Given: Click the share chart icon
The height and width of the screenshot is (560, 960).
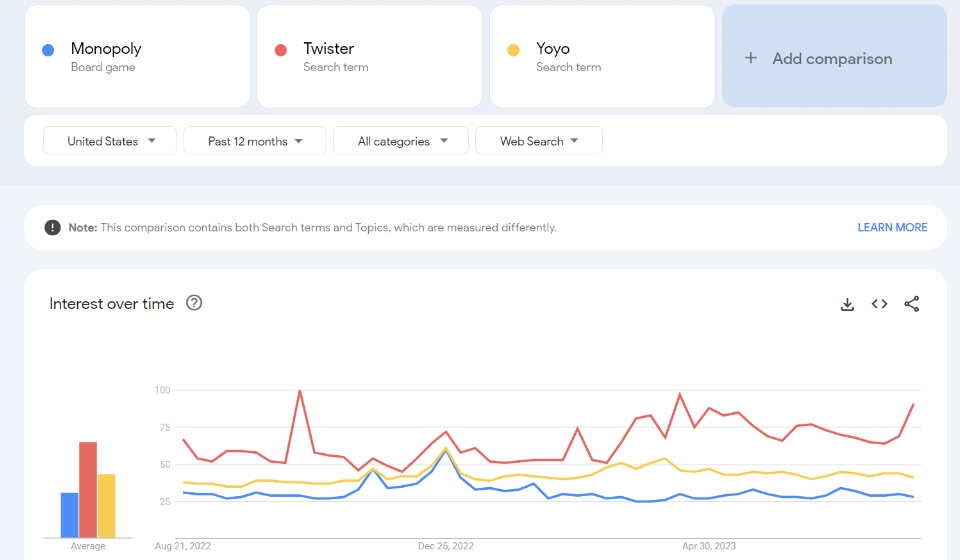Looking at the screenshot, I should [x=911, y=304].
